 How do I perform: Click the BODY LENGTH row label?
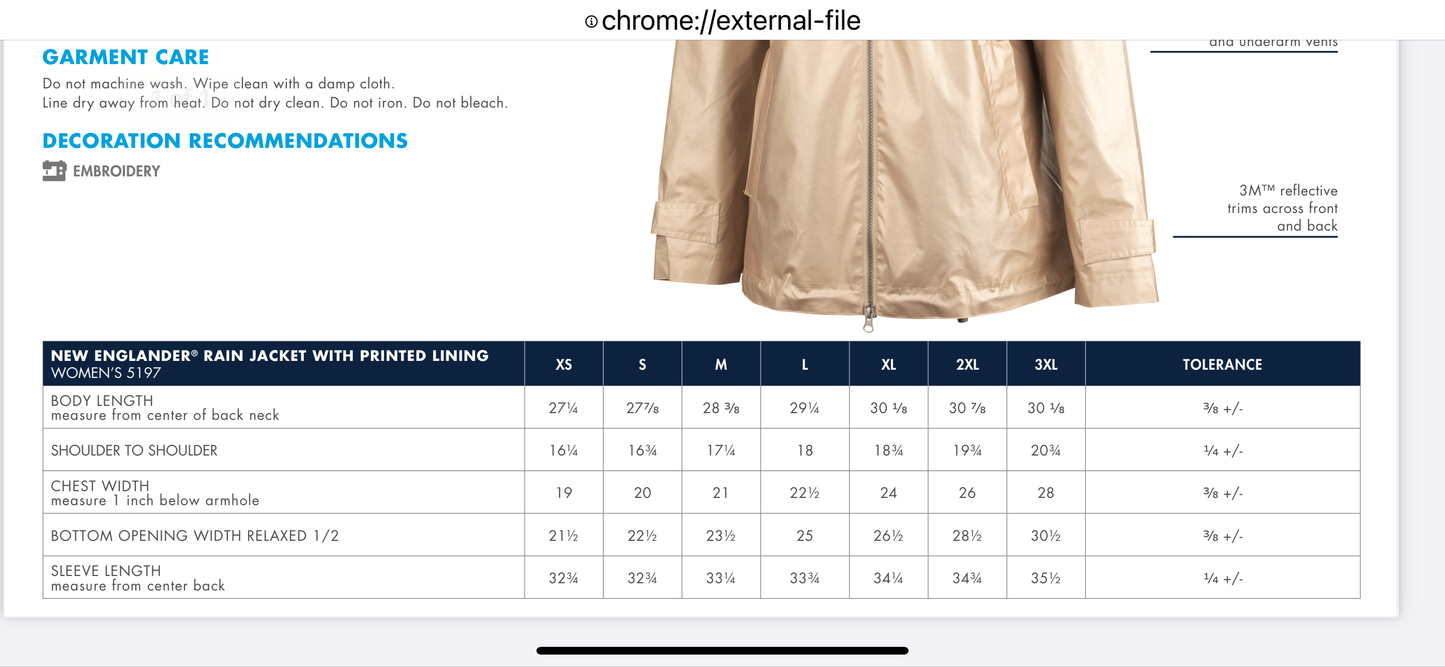[102, 401]
